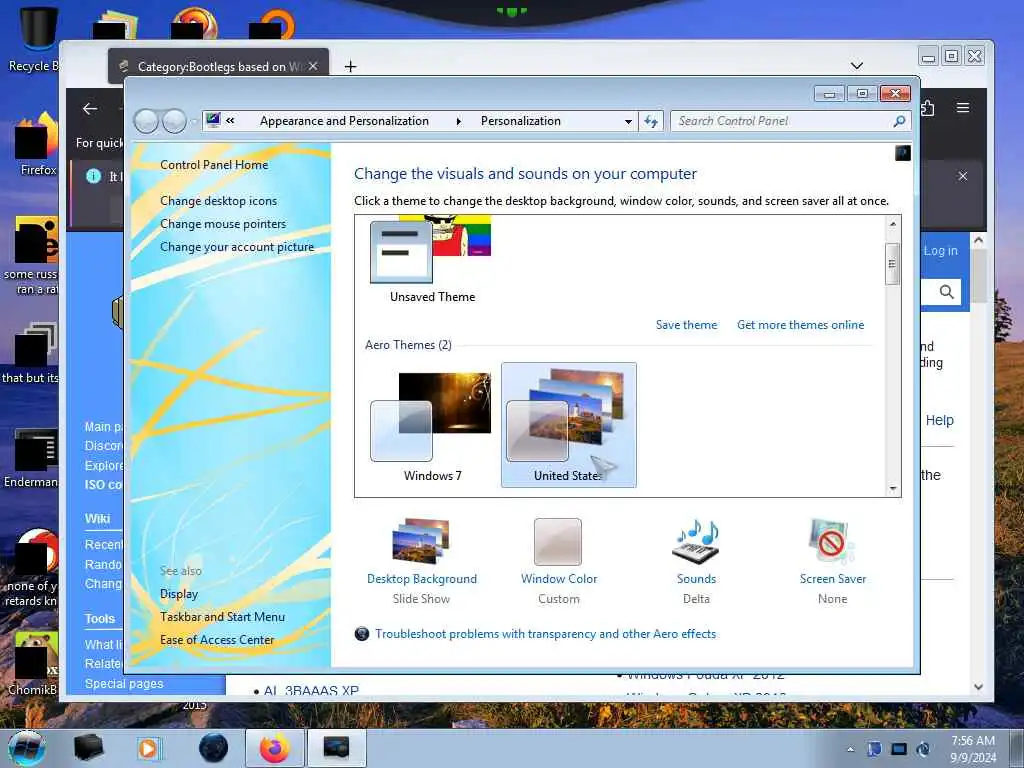Open Display from See also
Viewport: 1024px width, 768px height.
[x=178, y=594]
